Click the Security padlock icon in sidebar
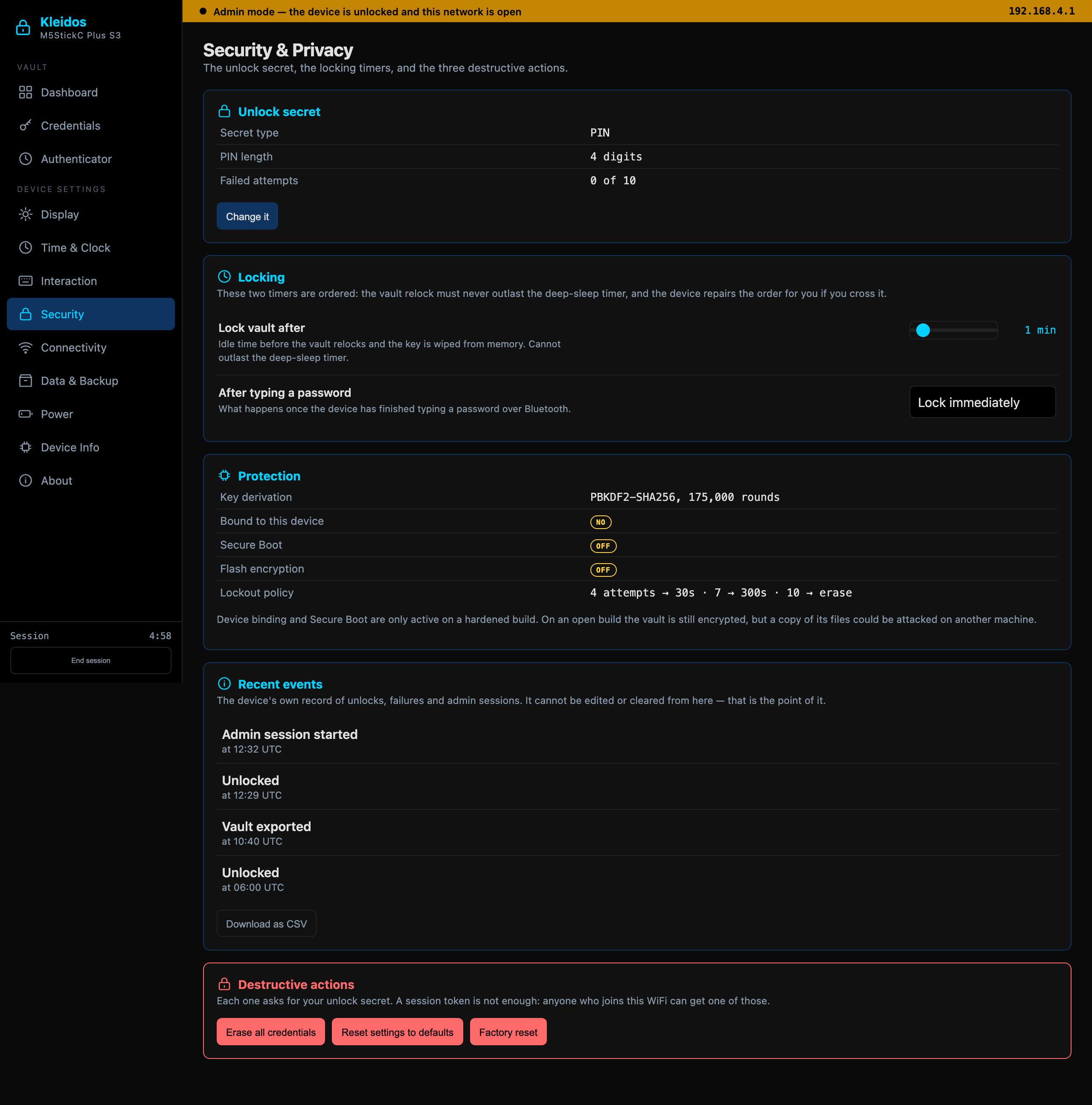The image size is (1092, 1105). pyautogui.click(x=25, y=314)
